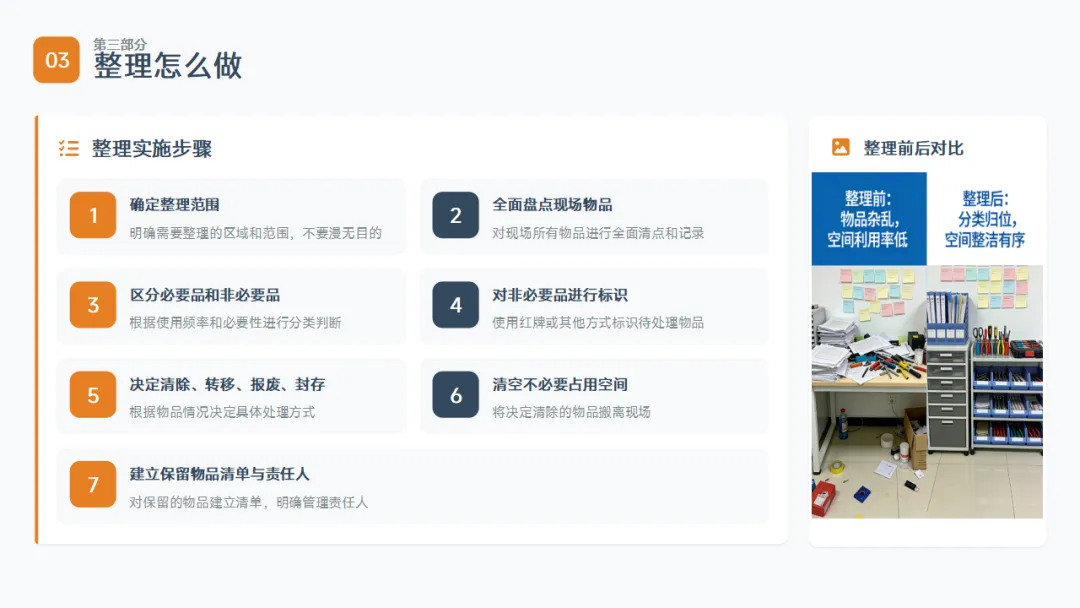The image size is (1080, 608).
Task: Click step title 区分必要品和非必要品
Action: pyautogui.click(x=205, y=295)
